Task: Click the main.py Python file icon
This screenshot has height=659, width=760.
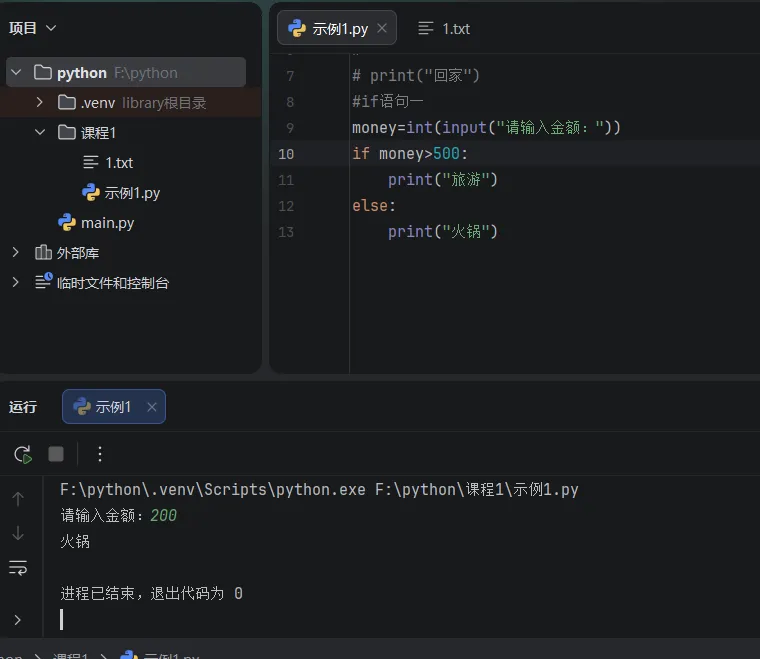Action: tap(67, 222)
